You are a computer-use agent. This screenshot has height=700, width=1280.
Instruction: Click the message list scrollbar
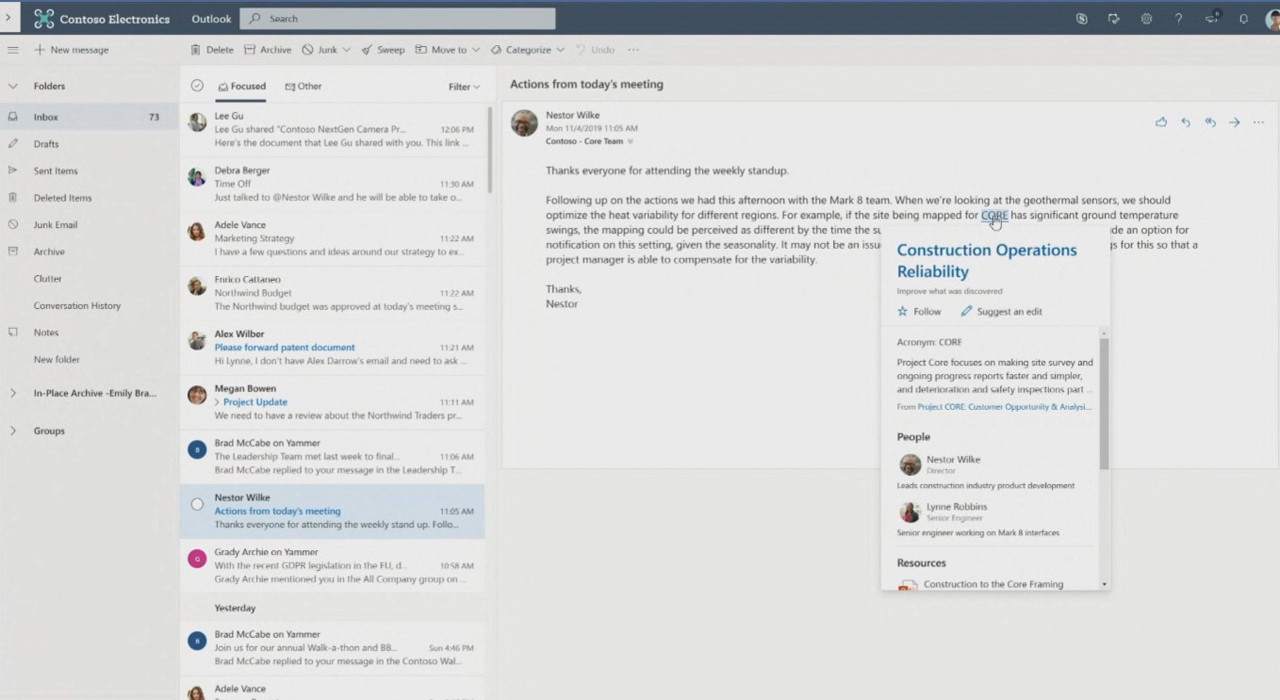pos(490,150)
